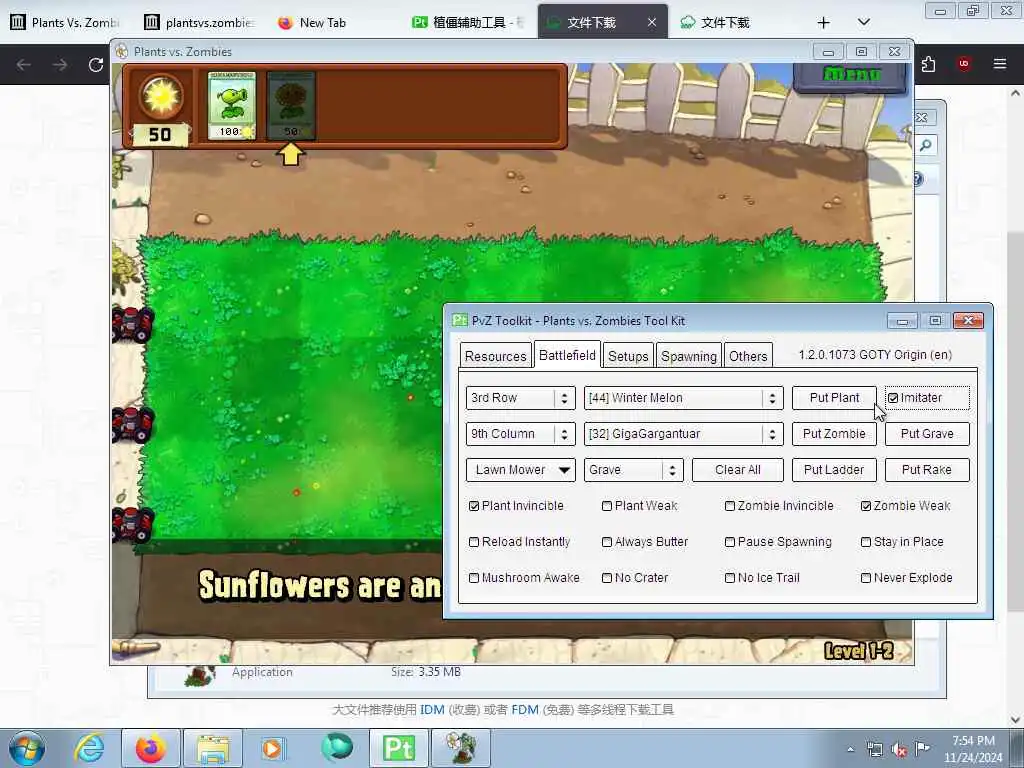Click the Put Ladder button
The width and height of the screenshot is (1024, 768).
coord(834,470)
